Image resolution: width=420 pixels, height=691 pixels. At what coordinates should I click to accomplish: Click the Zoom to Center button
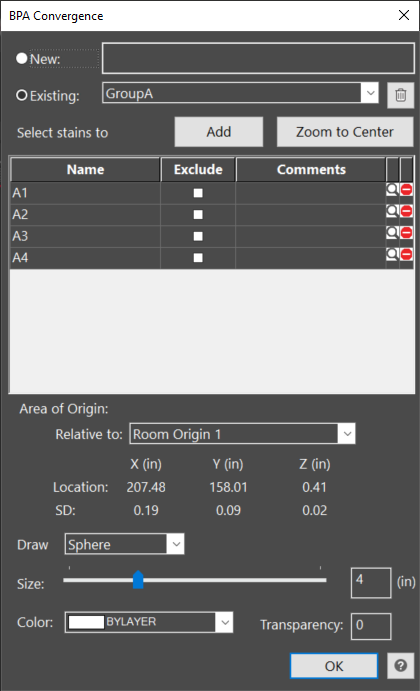pyautogui.click(x=345, y=132)
